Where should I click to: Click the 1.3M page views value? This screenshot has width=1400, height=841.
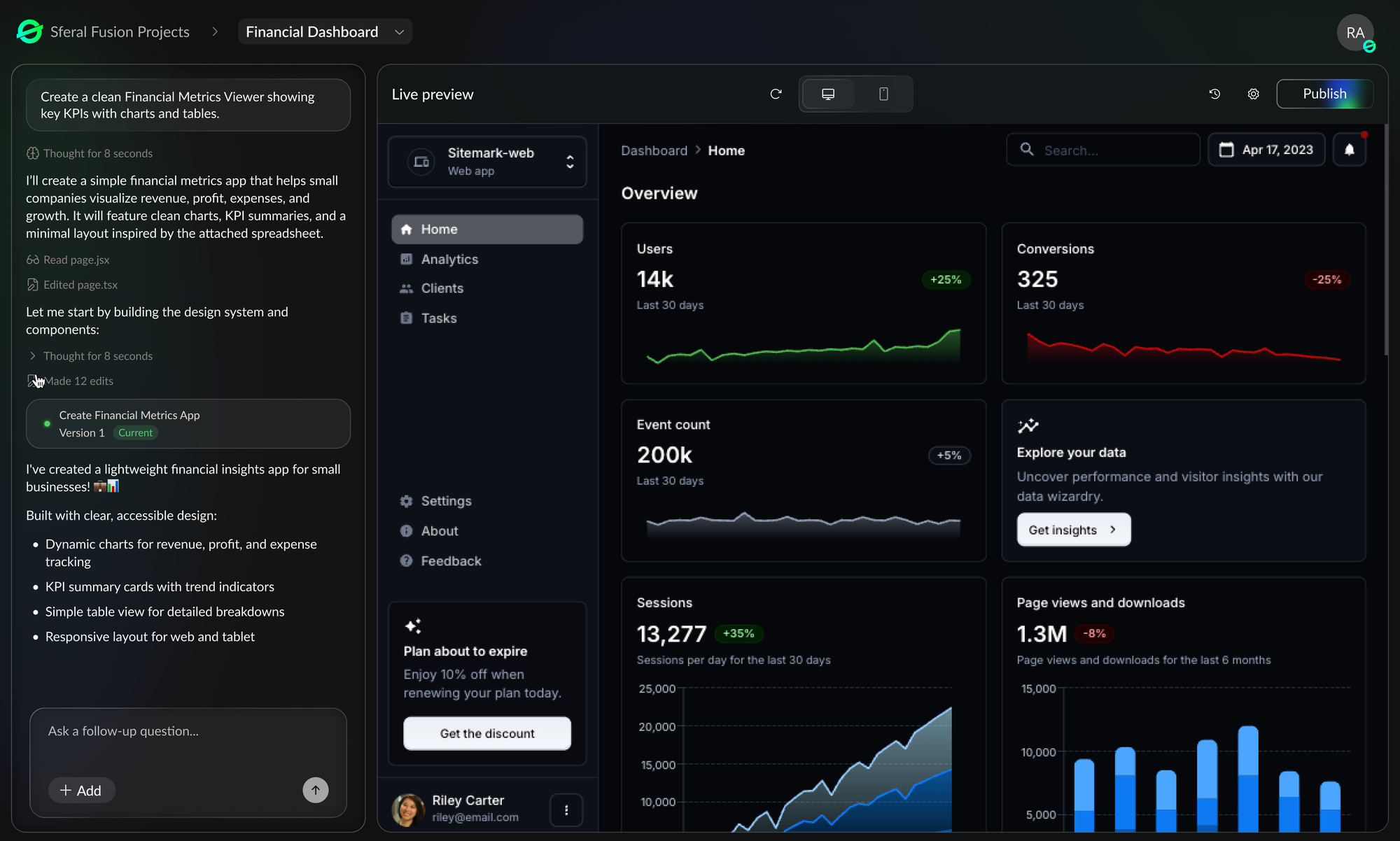(x=1042, y=634)
